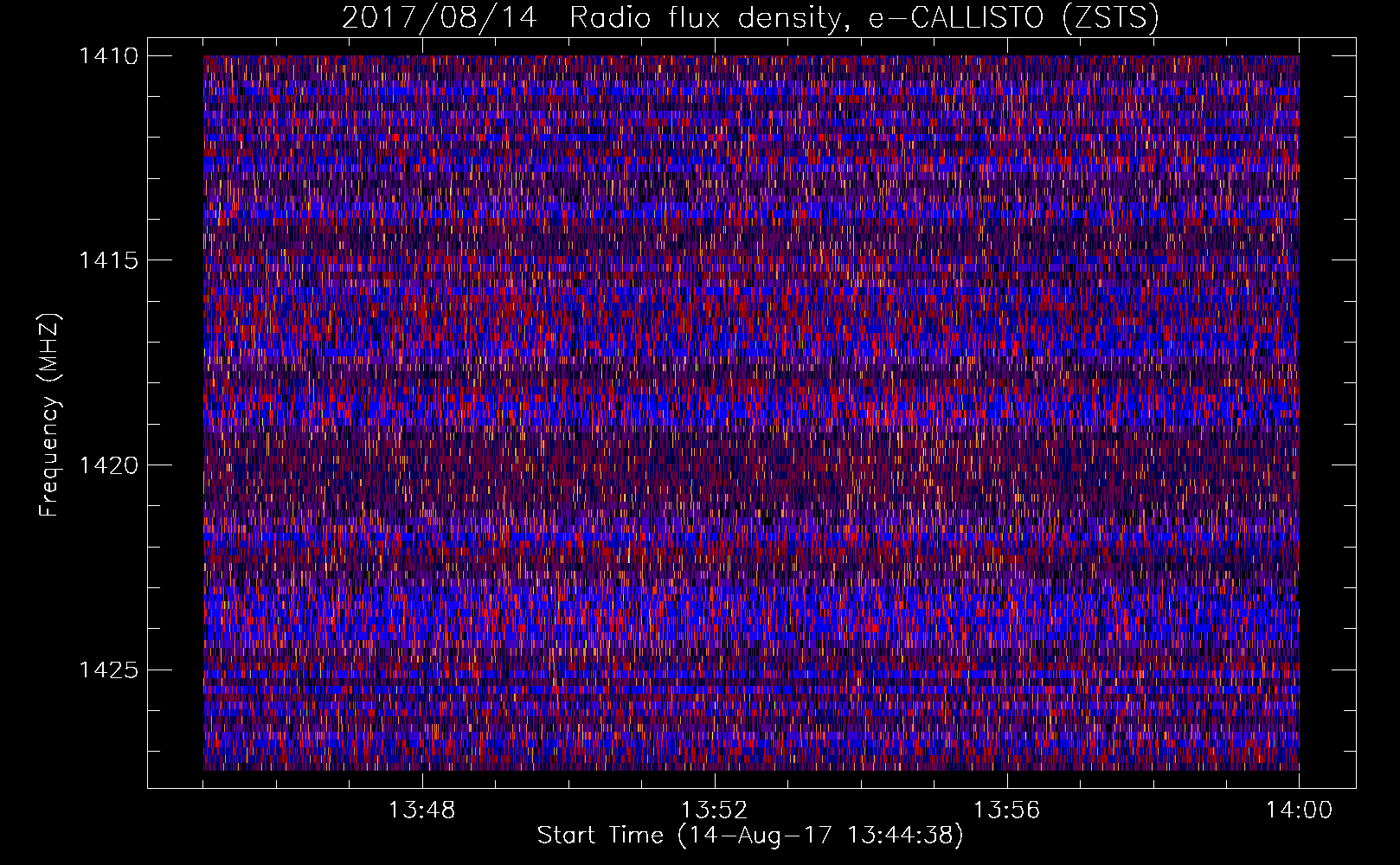The height and width of the screenshot is (865, 1400).
Task: Click the 1420 frequency tick label
Action: (108, 465)
